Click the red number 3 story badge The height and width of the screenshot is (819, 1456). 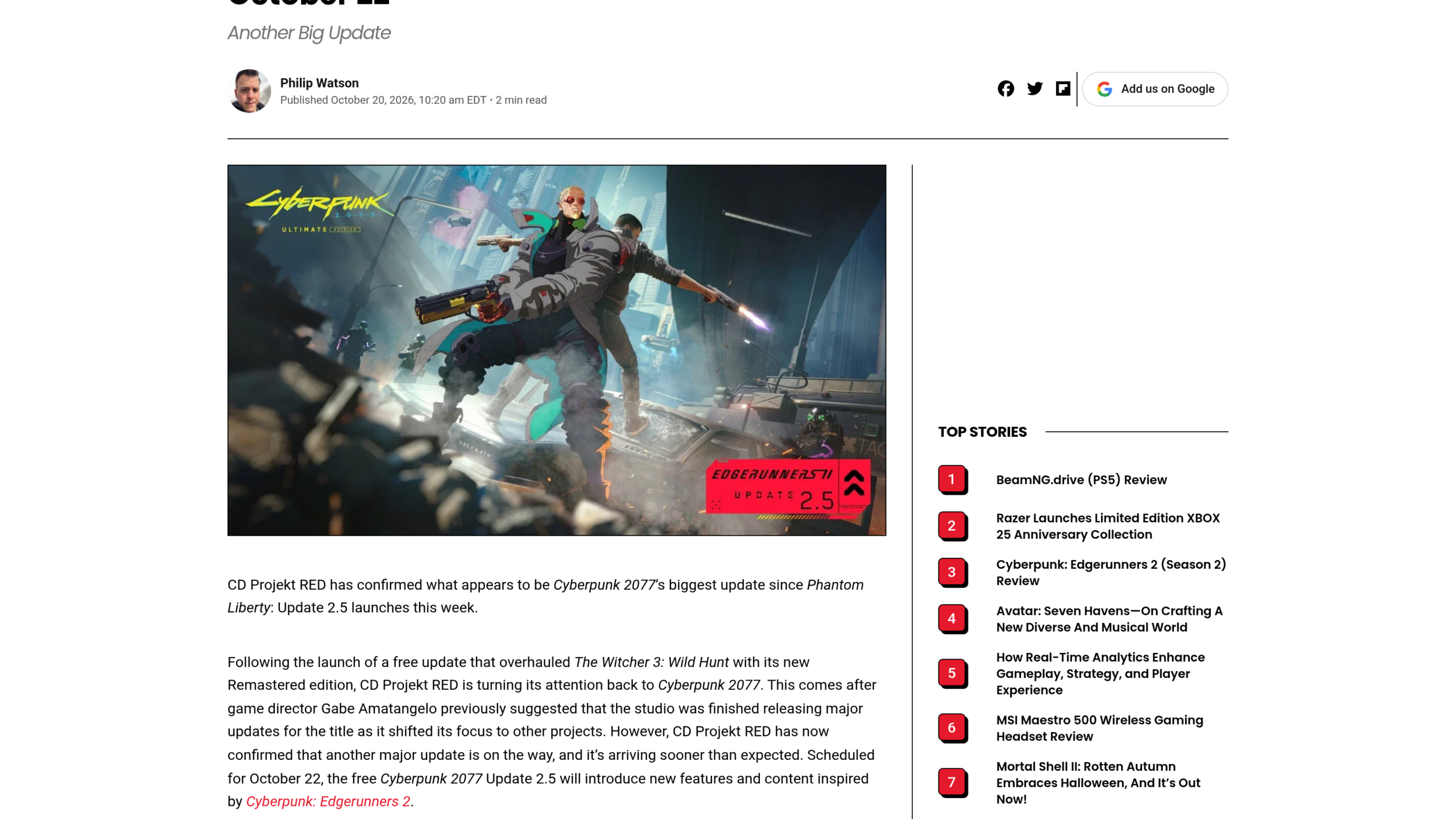952,572
